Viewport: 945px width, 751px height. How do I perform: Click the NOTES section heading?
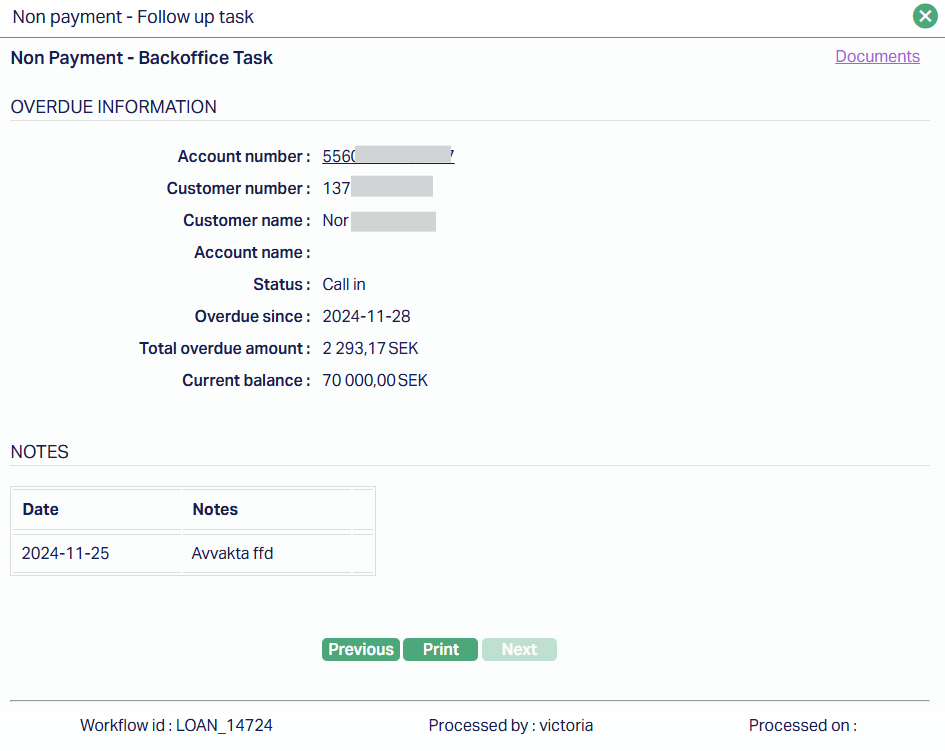(x=40, y=452)
